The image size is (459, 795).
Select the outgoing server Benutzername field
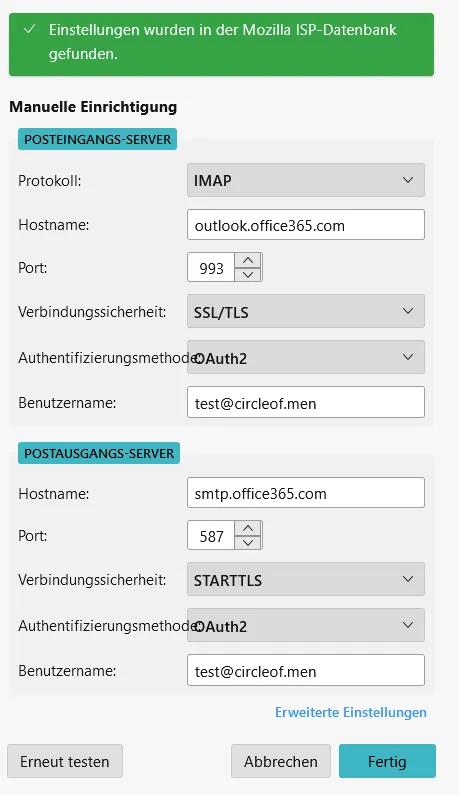(x=306, y=670)
